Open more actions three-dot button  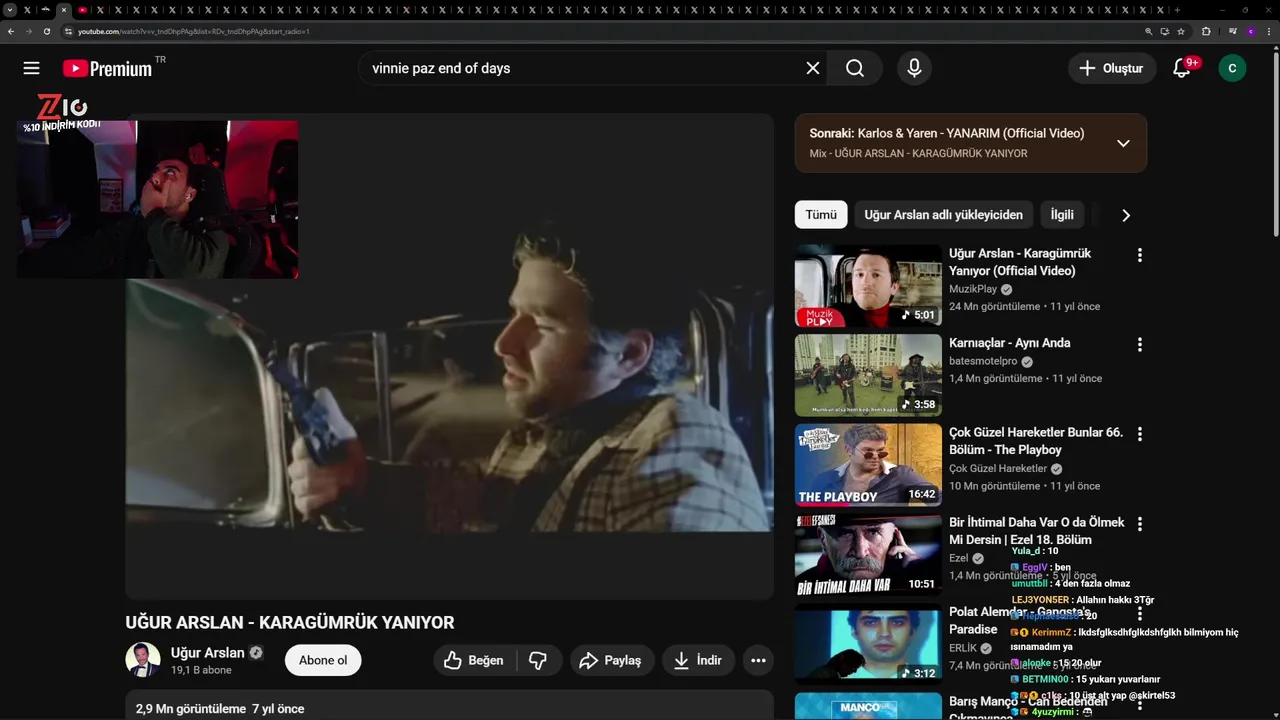pyautogui.click(x=758, y=660)
